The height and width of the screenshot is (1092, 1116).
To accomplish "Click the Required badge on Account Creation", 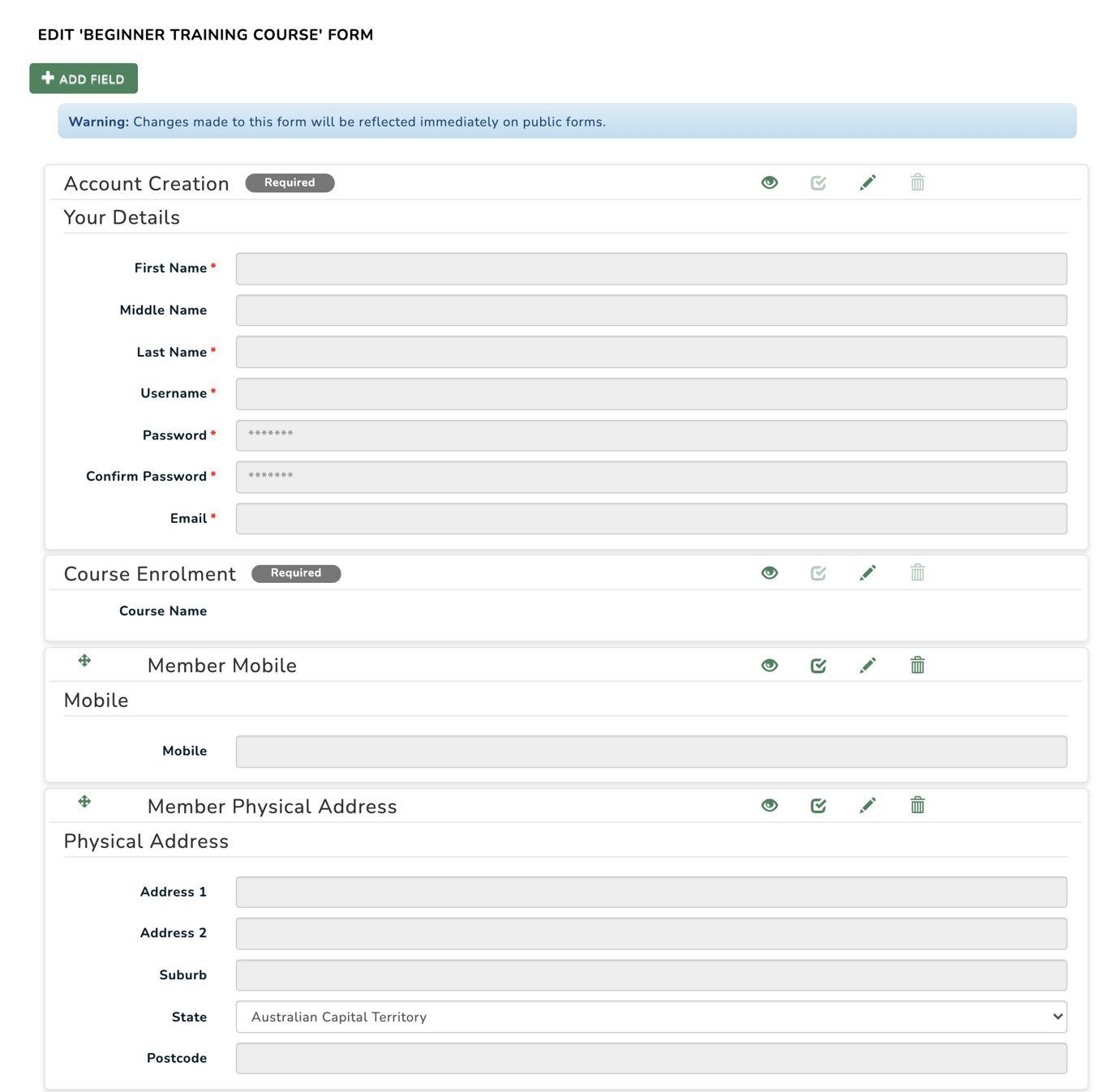I will tap(290, 182).
